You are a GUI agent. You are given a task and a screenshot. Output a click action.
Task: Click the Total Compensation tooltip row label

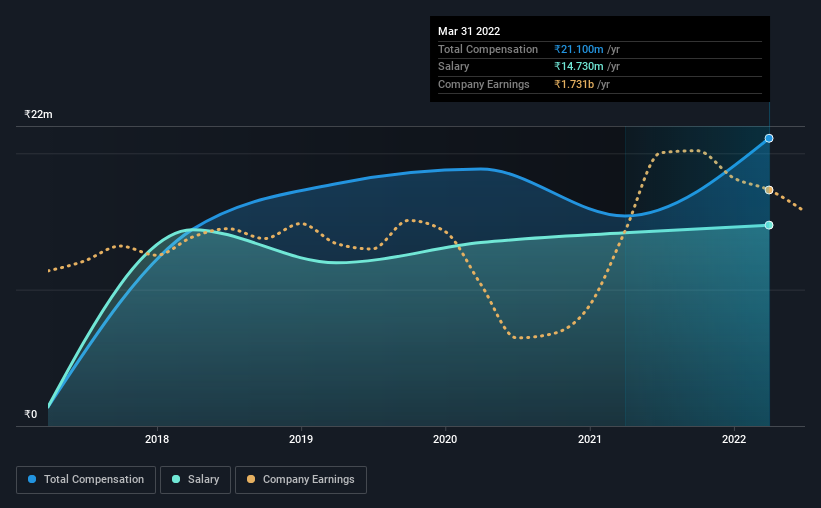click(x=488, y=49)
